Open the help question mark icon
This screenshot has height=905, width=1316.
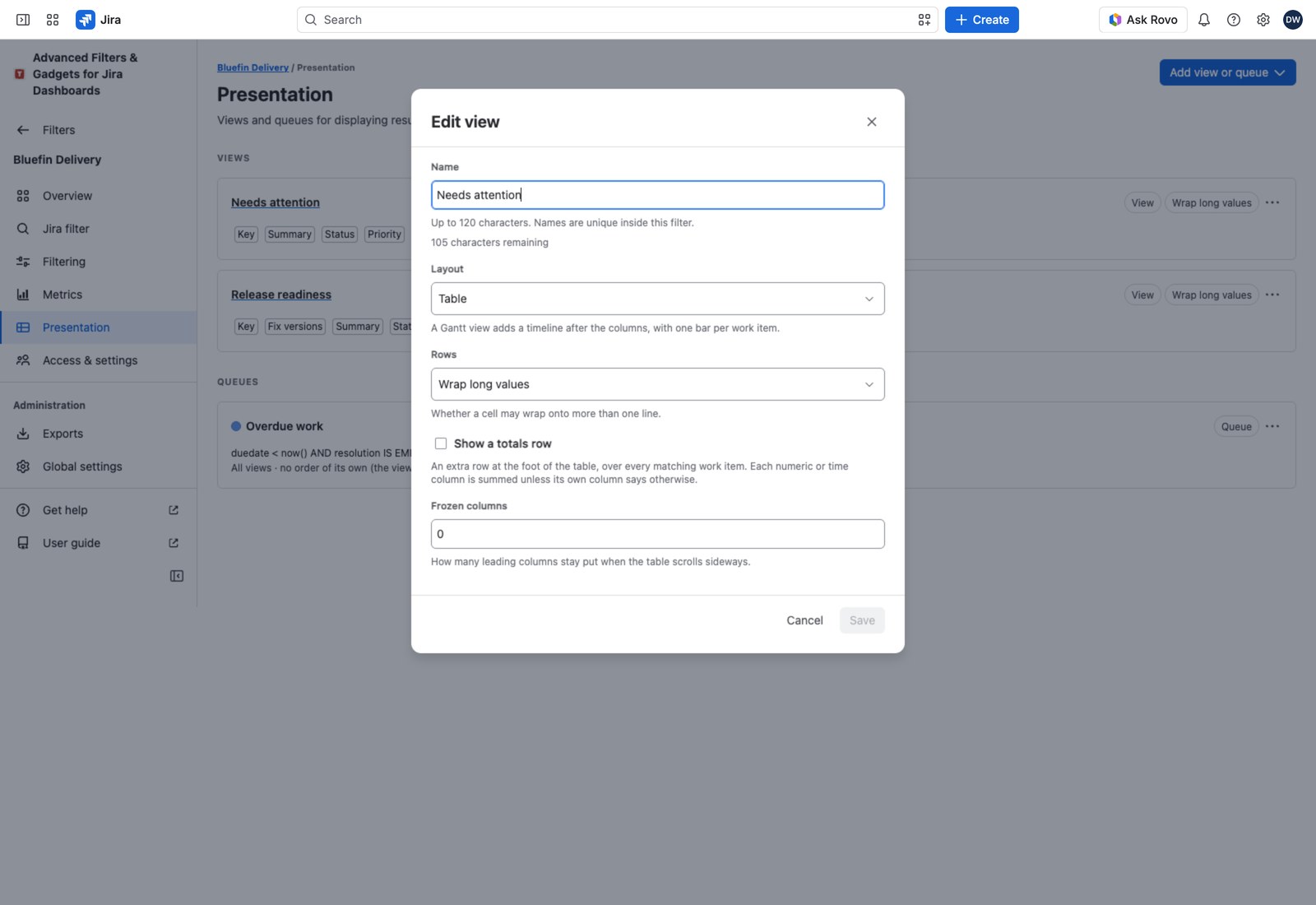tap(1234, 20)
